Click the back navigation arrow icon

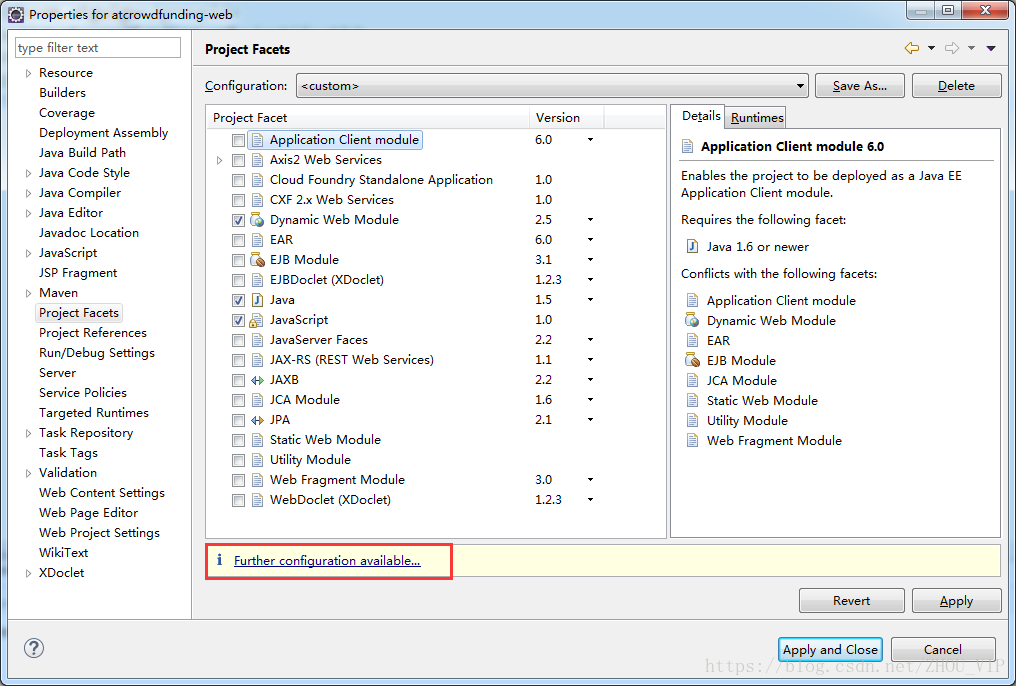[x=912, y=48]
